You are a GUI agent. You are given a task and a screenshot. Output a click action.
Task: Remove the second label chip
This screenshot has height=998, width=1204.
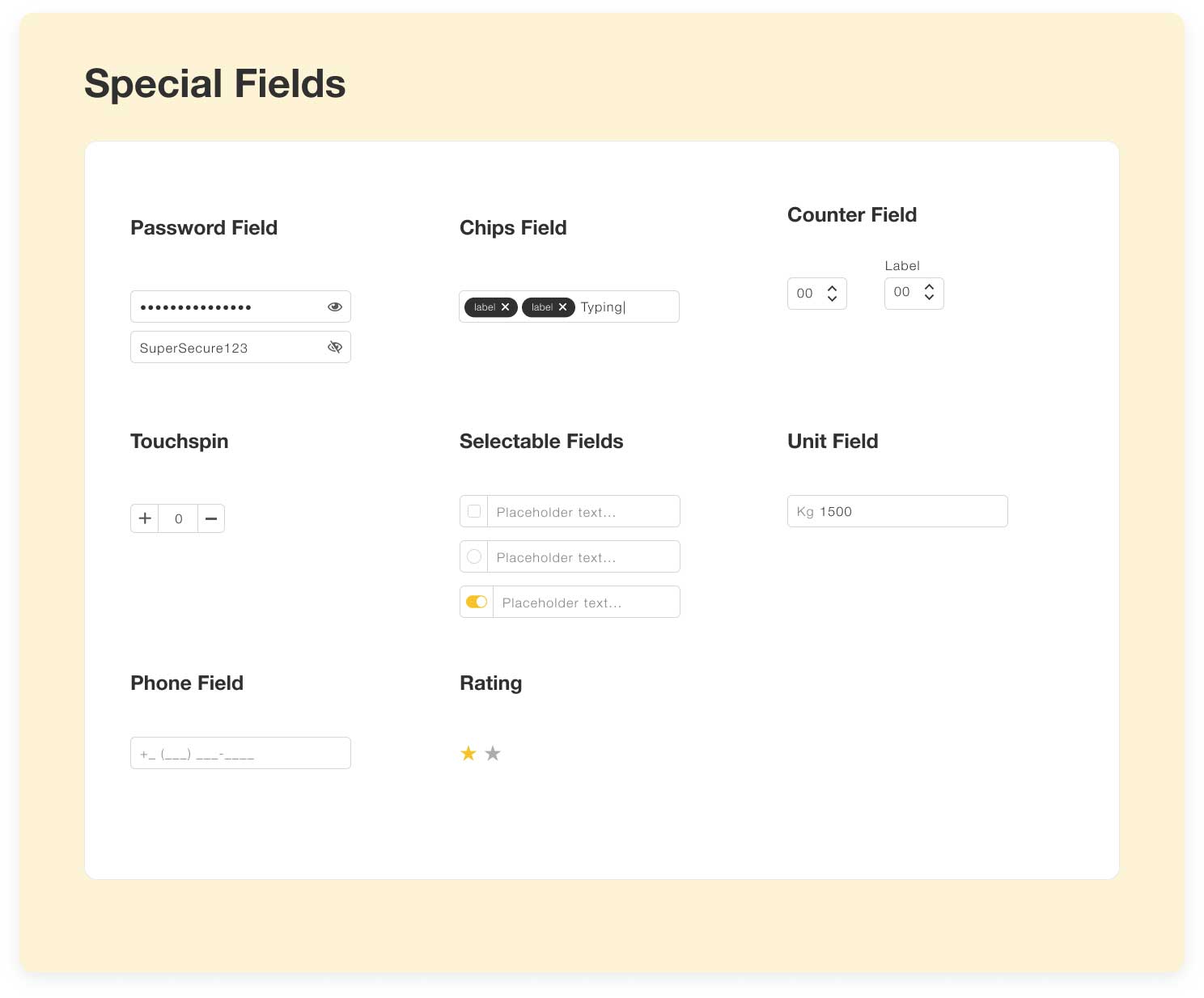[562, 307]
